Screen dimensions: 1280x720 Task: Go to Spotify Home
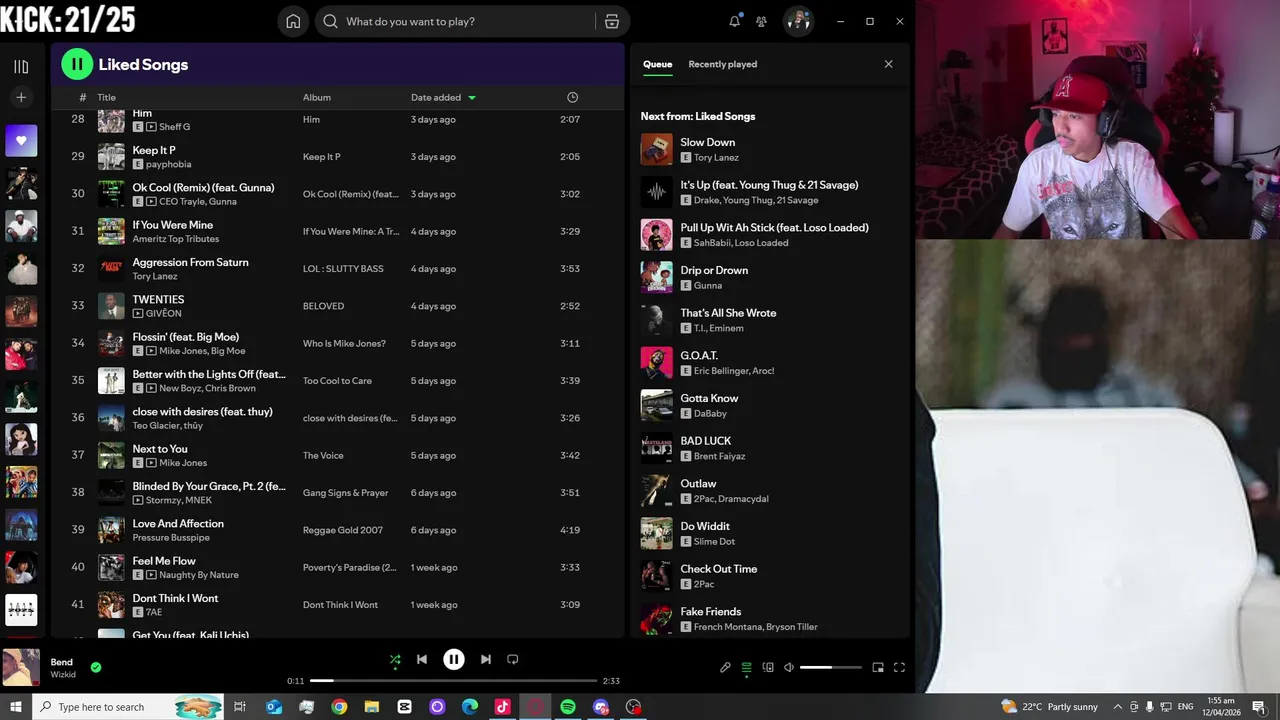pos(293,21)
